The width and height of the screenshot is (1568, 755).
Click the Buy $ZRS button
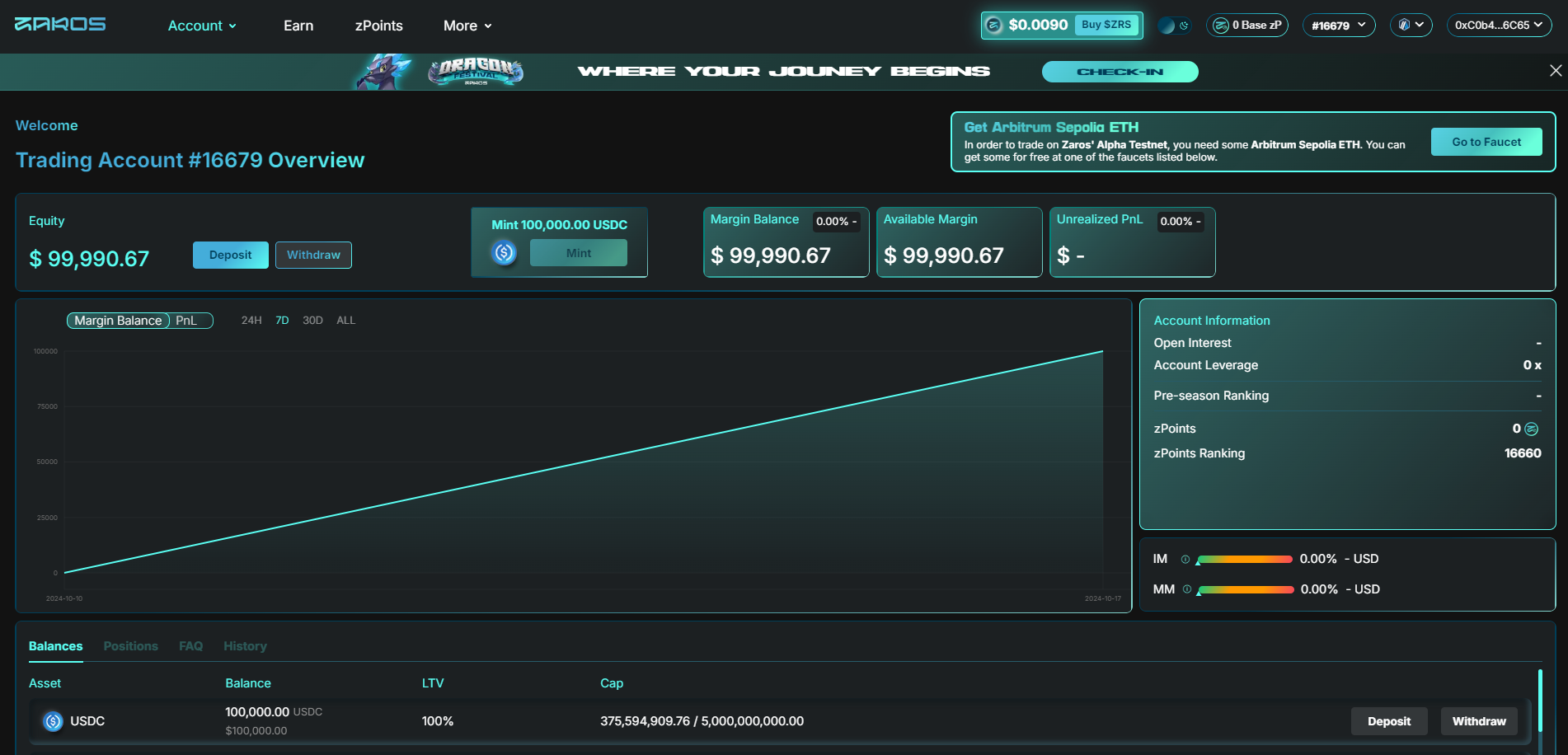pos(1106,25)
